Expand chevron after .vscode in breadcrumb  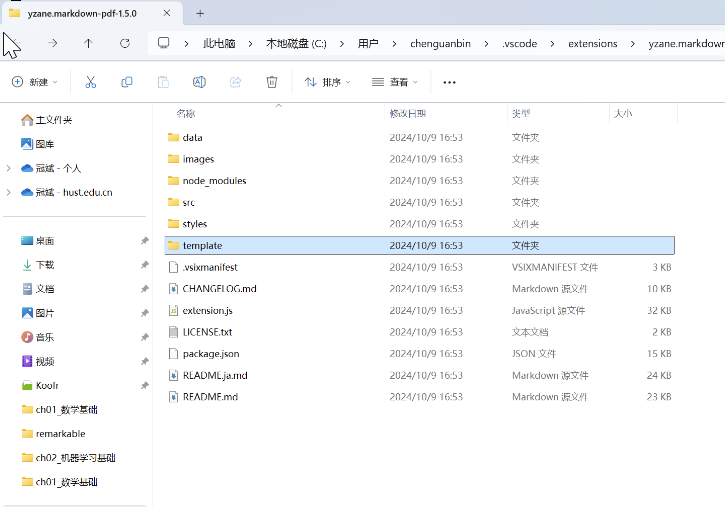[553, 43]
